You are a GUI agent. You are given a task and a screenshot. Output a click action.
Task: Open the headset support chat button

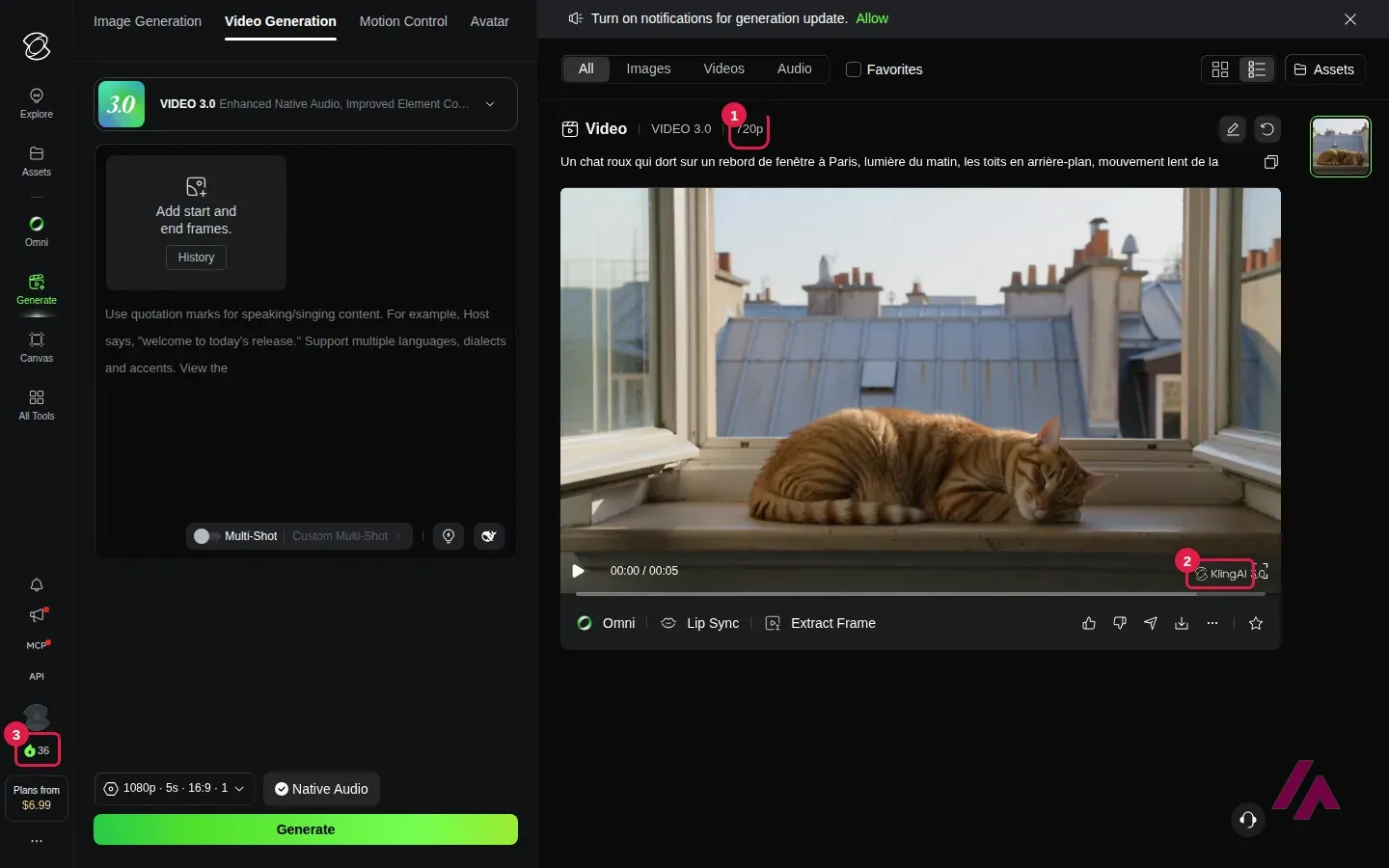[1248, 820]
